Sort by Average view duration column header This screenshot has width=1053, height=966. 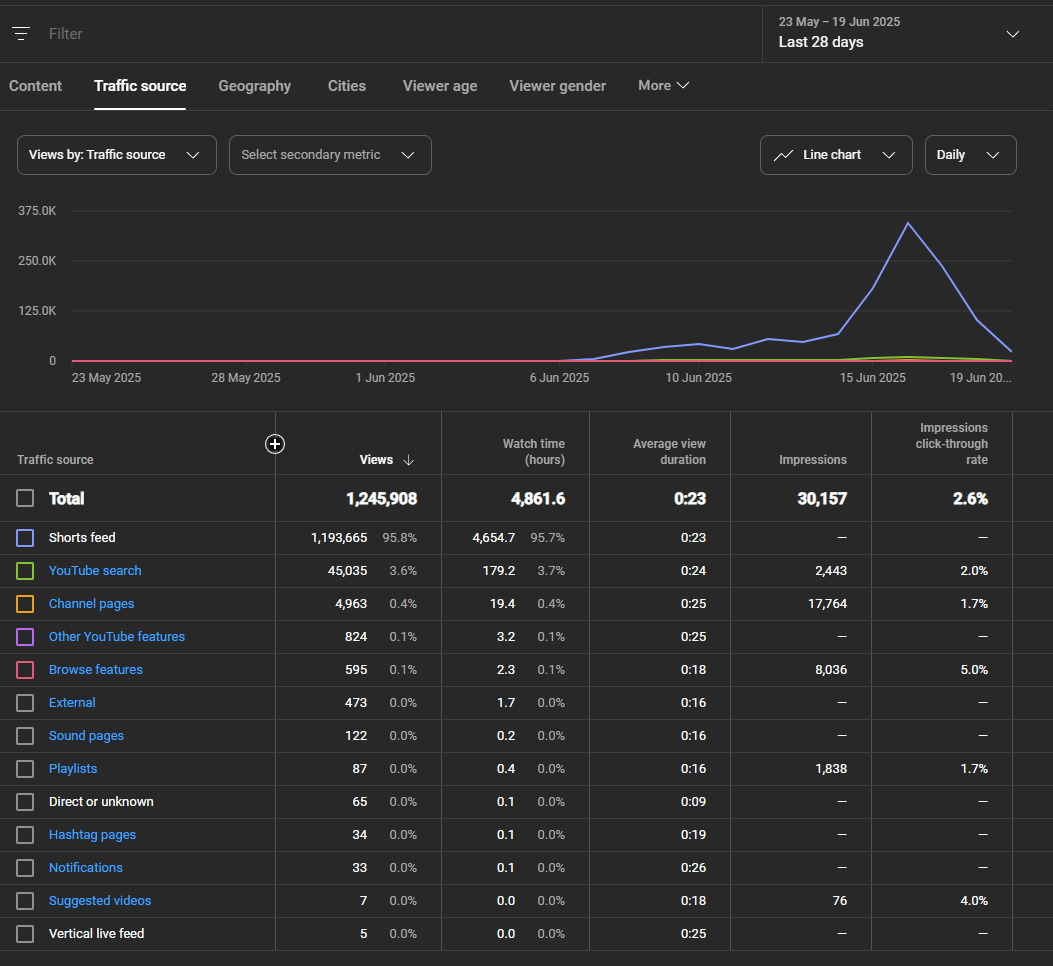[x=669, y=452]
